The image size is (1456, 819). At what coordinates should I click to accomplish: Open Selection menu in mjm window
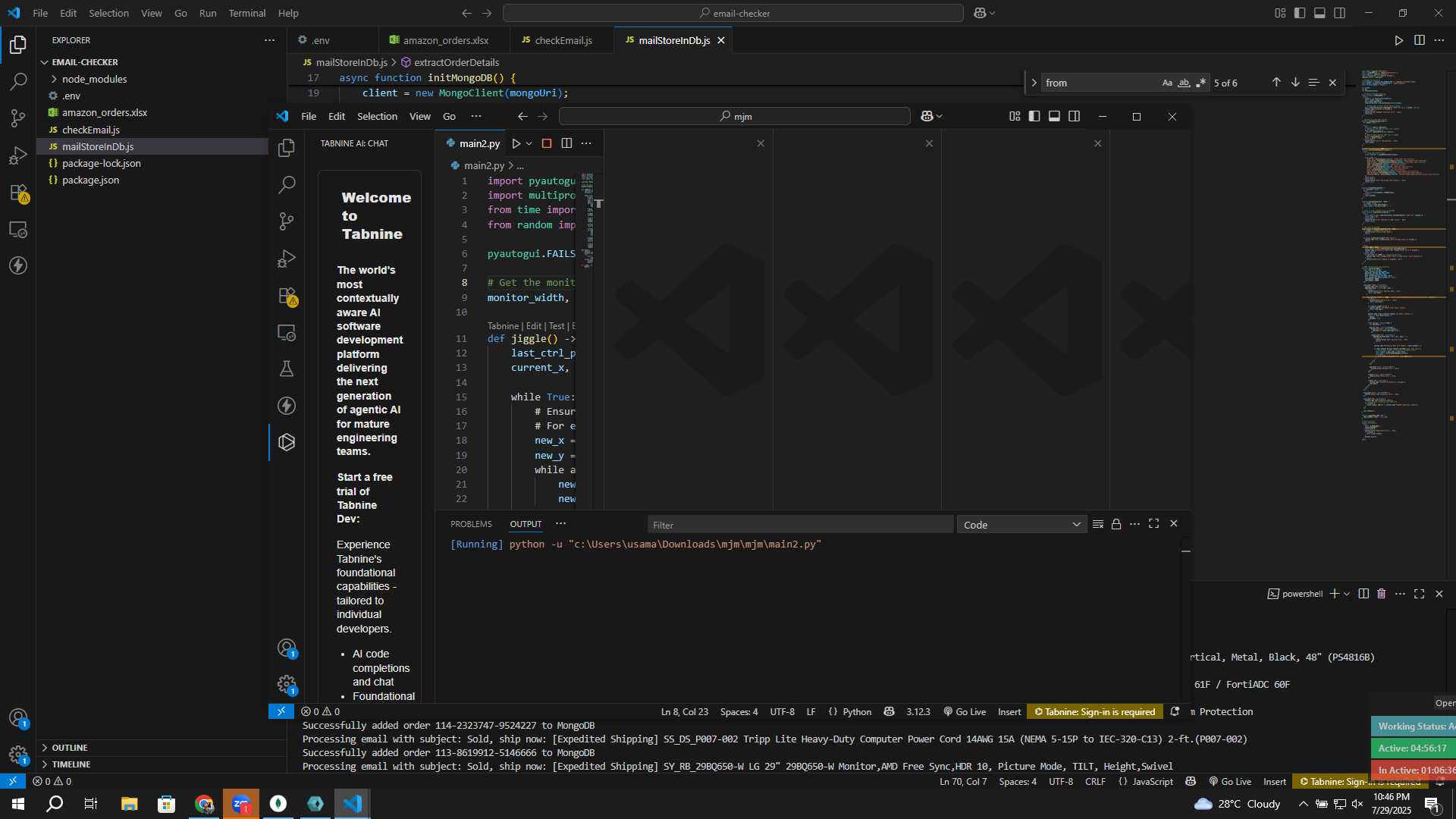[377, 116]
